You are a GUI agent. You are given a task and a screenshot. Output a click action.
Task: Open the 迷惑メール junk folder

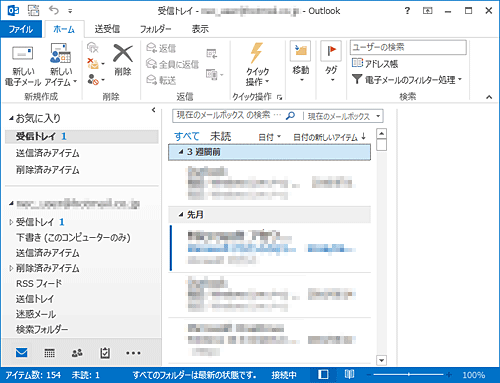coord(36,314)
